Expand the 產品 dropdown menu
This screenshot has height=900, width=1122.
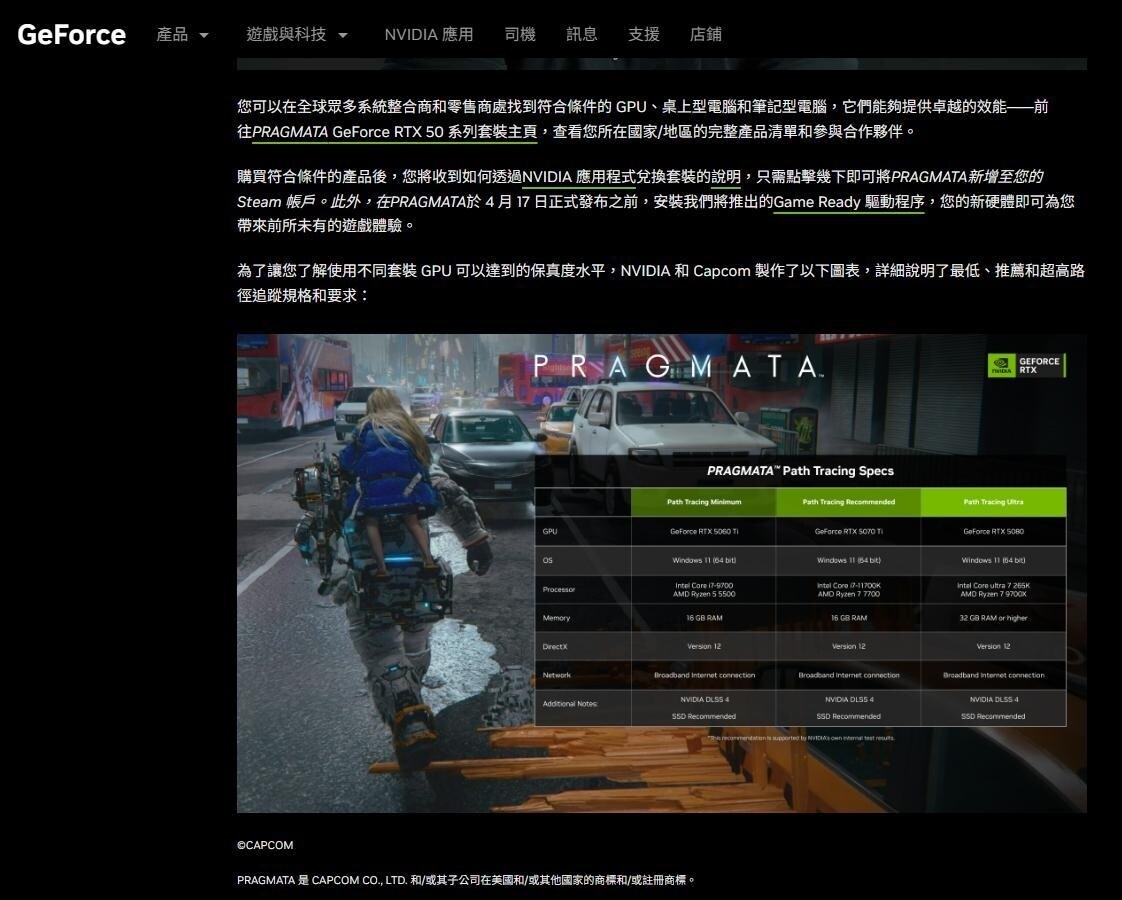click(x=182, y=34)
